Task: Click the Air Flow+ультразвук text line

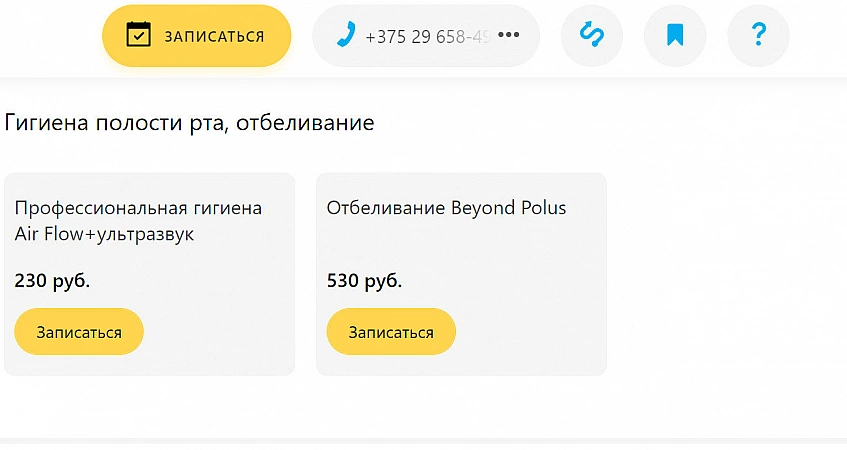Action: coord(104,234)
